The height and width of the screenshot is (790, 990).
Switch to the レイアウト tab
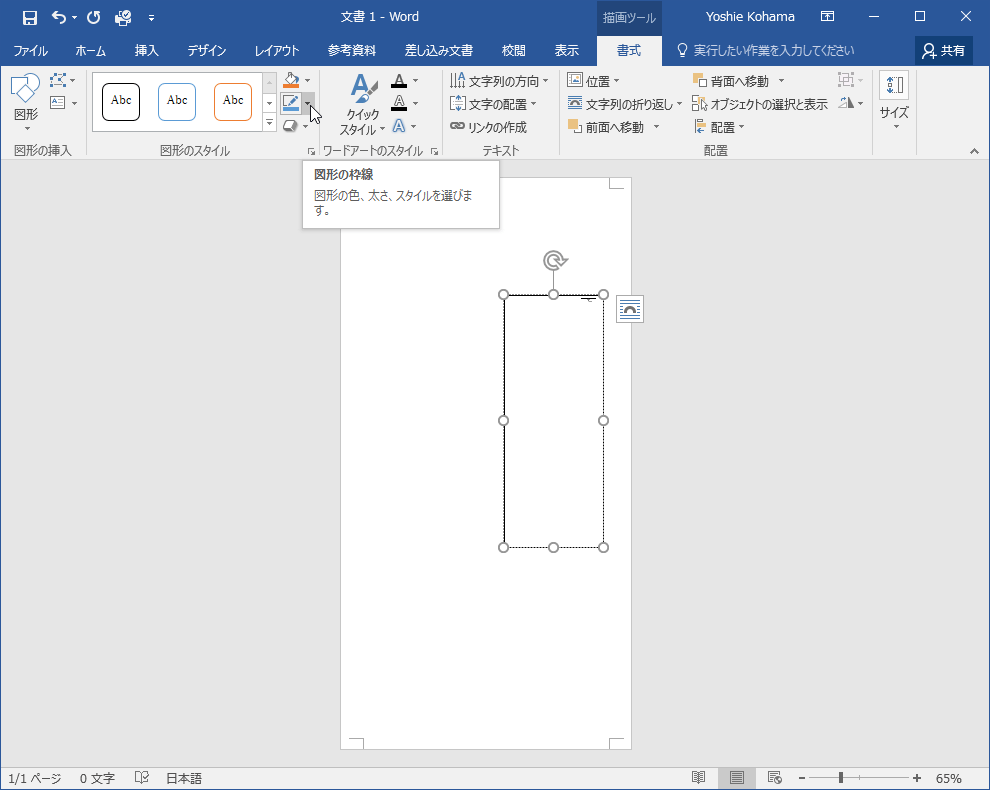click(x=277, y=51)
